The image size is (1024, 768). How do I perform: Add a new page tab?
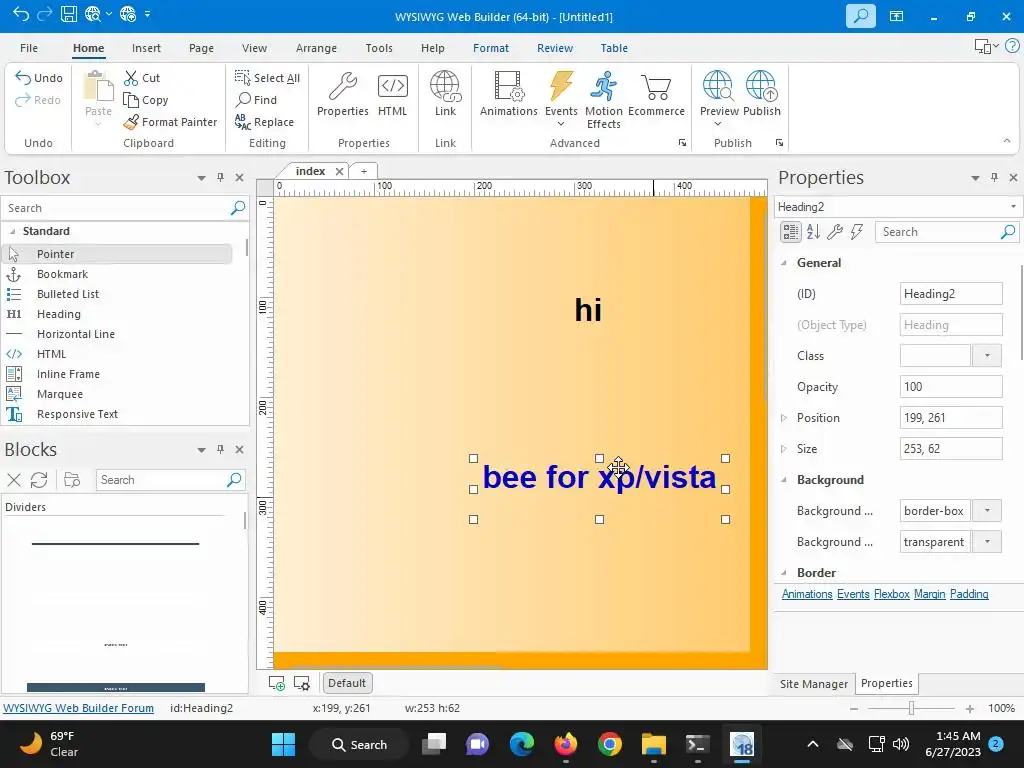click(x=364, y=171)
